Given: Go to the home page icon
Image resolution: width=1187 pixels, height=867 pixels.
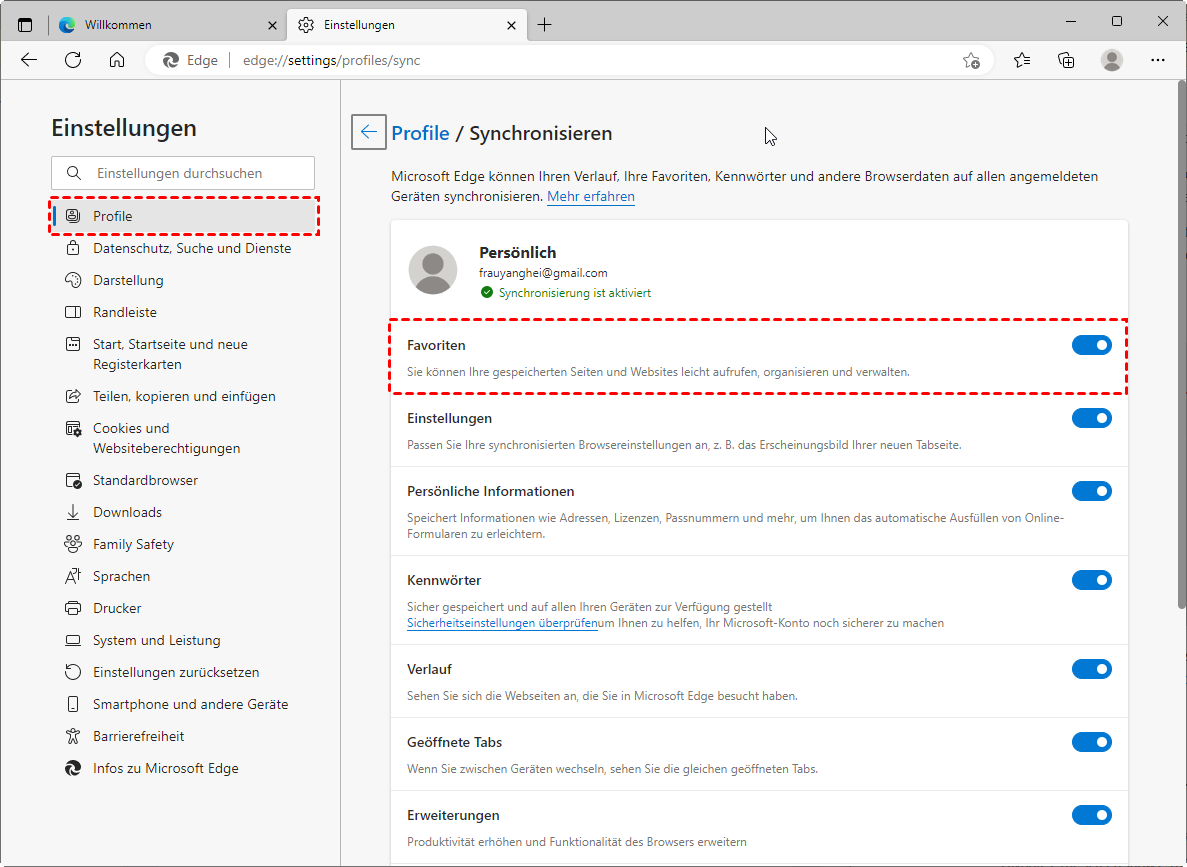Looking at the screenshot, I should pyautogui.click(x=117, y=61).
